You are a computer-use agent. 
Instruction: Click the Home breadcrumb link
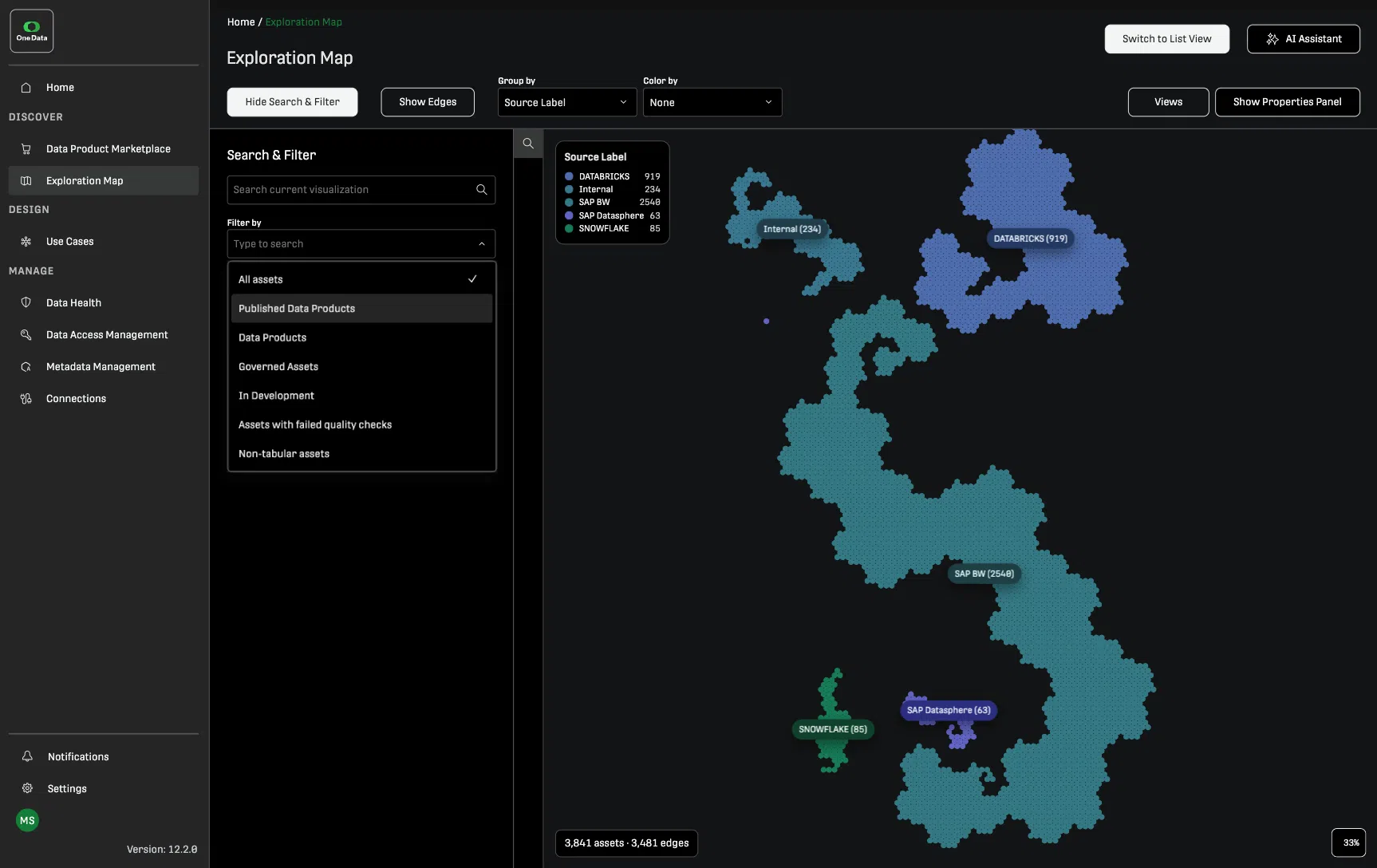tap(241, 22)
